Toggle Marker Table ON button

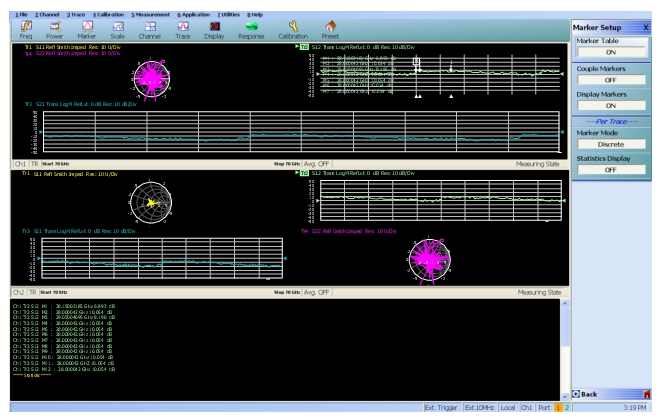coord(611,52)
